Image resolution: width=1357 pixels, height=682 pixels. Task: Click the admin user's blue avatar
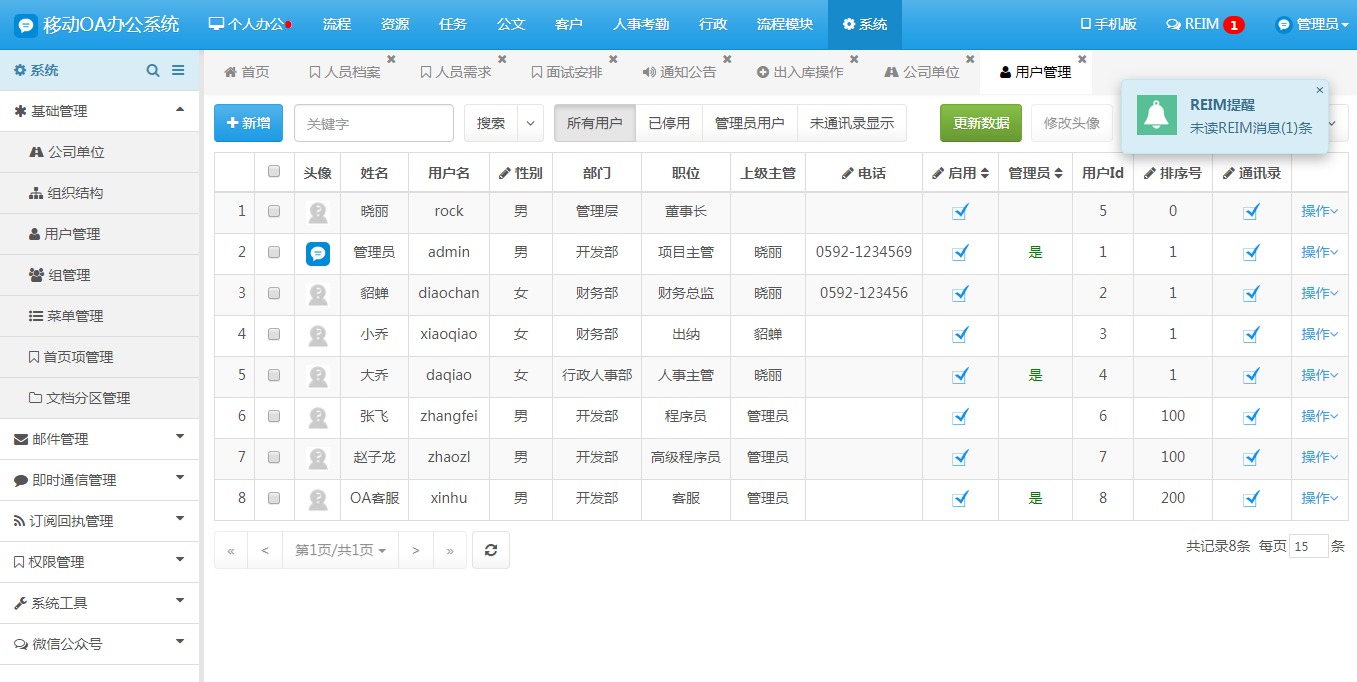(317, 253)
